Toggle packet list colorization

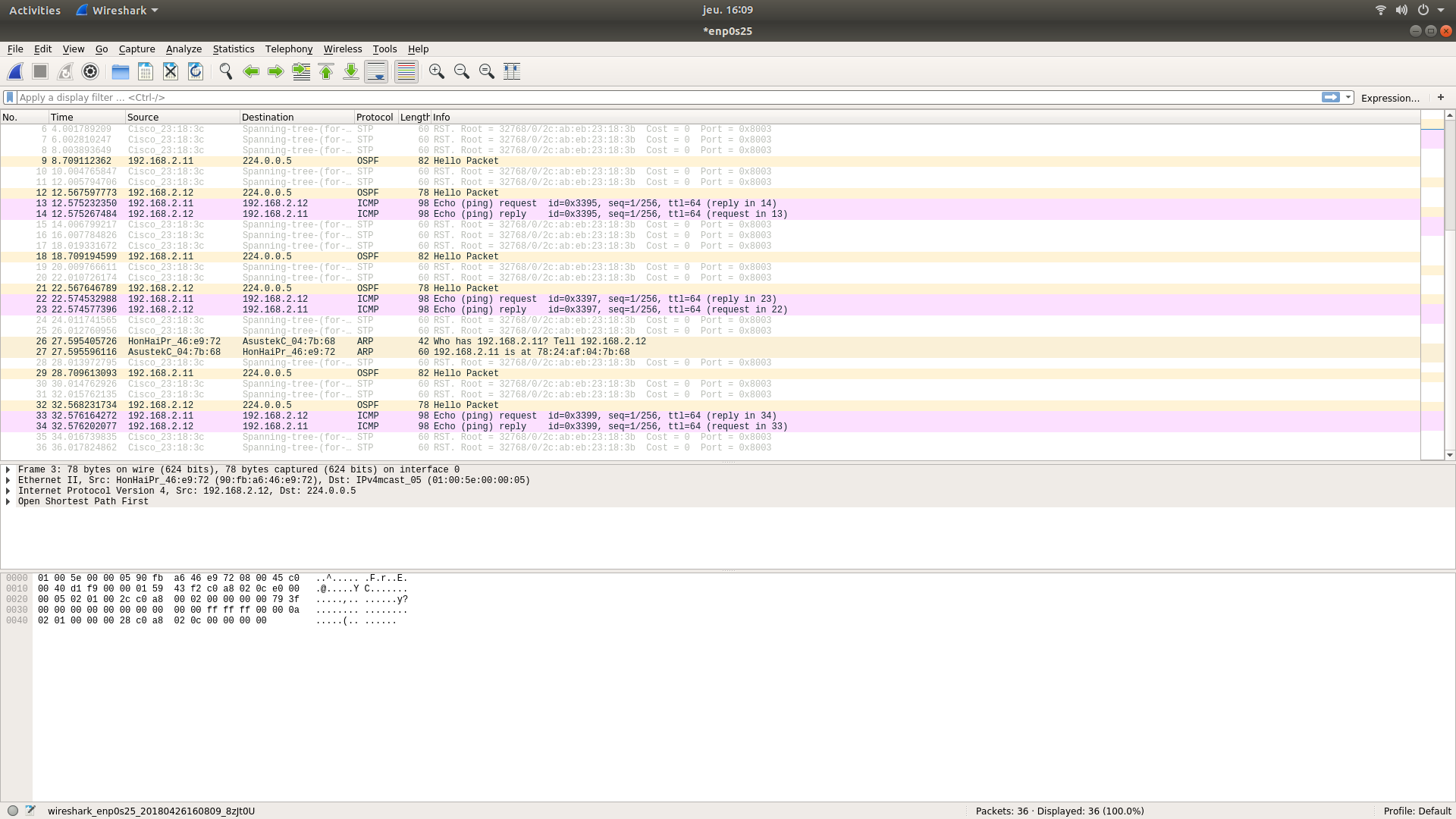[x=406, y=71]
